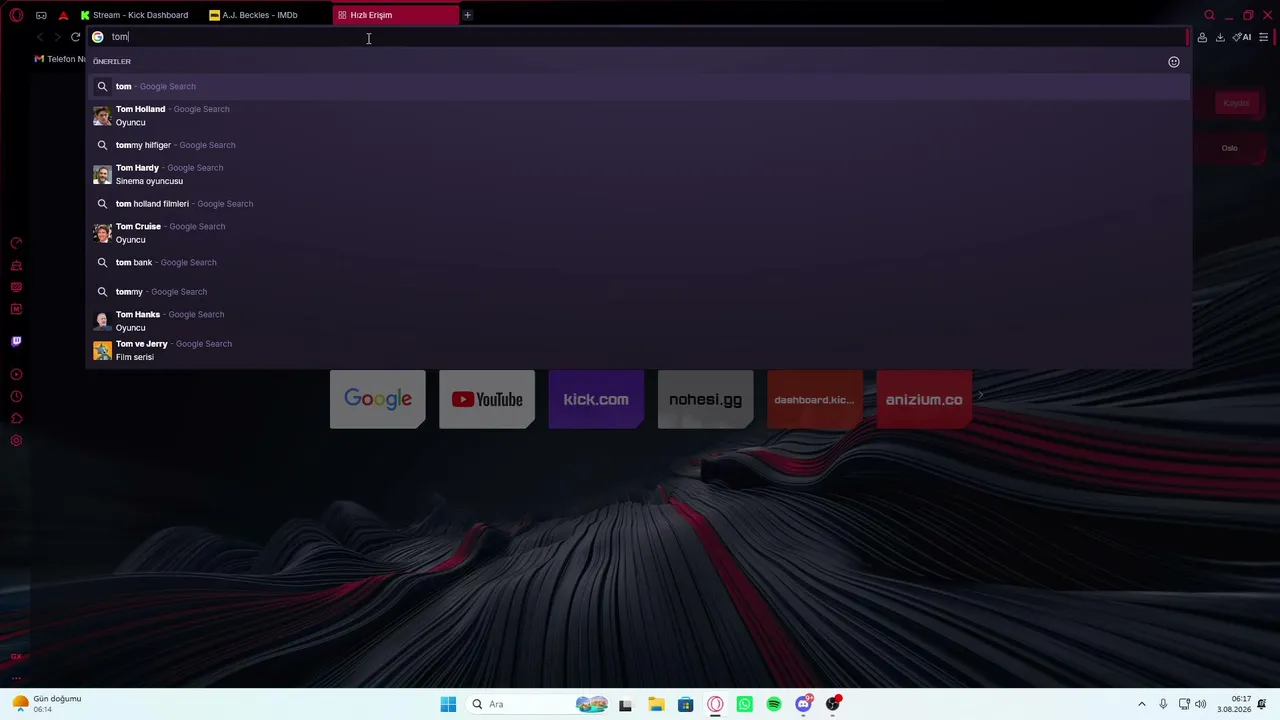
Task: Open Spotify from the taskbar
Action: (774, 704)
